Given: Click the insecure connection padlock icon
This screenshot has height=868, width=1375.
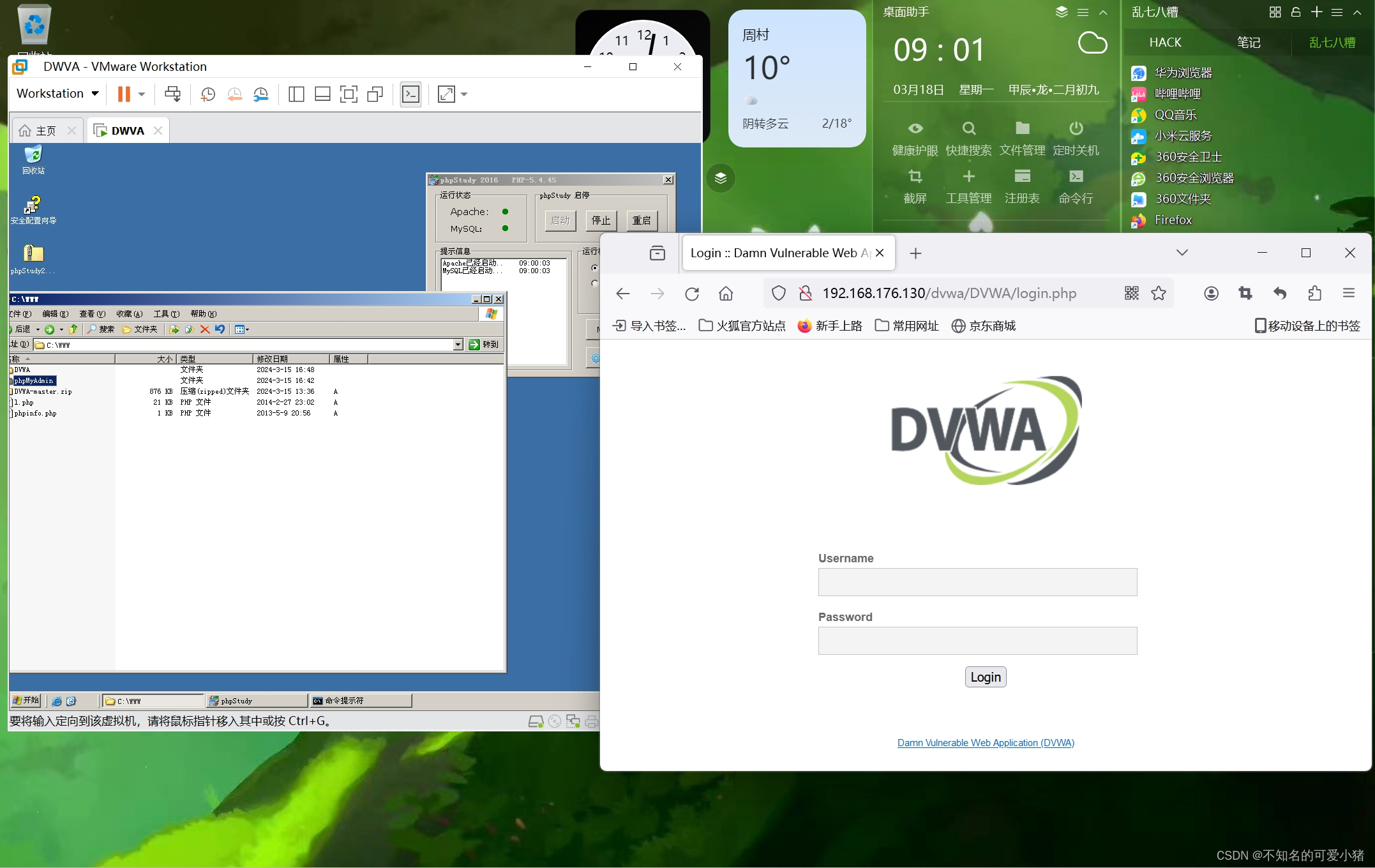Looking at the screenshot, I should pyautogui.click(x=806, y=294).
